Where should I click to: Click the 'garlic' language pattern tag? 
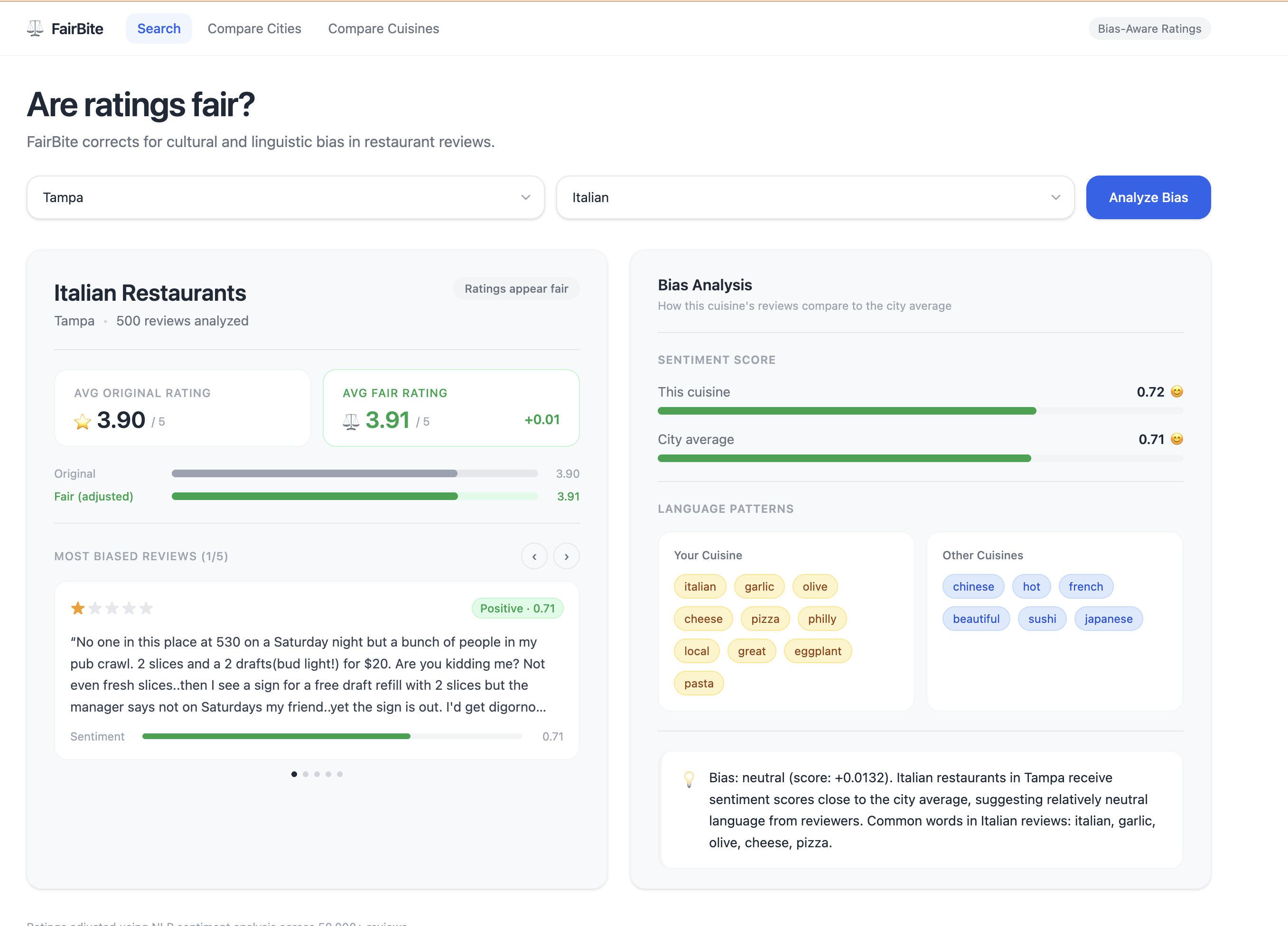click(759, 586)
